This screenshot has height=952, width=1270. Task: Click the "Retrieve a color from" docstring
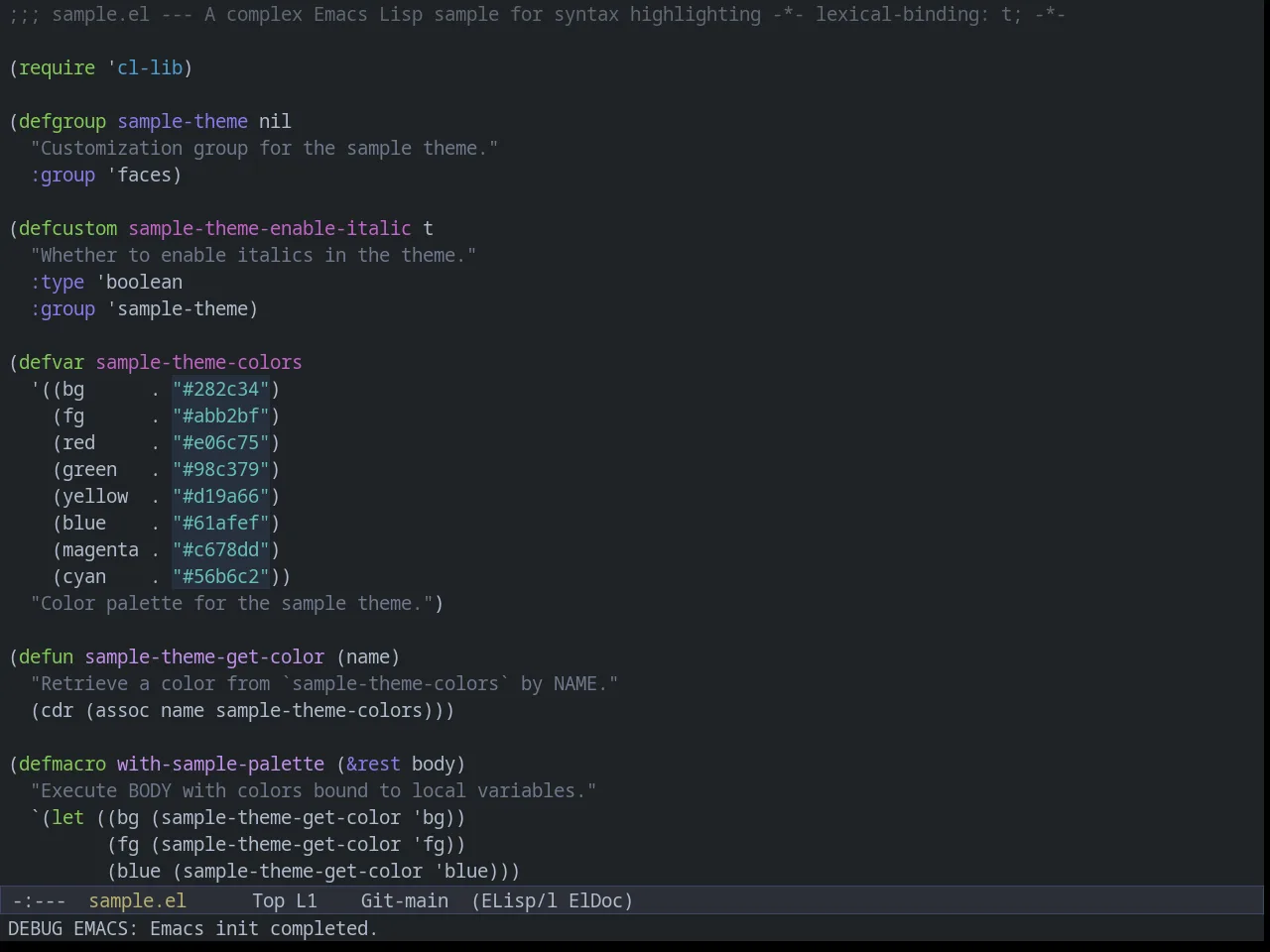[324, 683]
